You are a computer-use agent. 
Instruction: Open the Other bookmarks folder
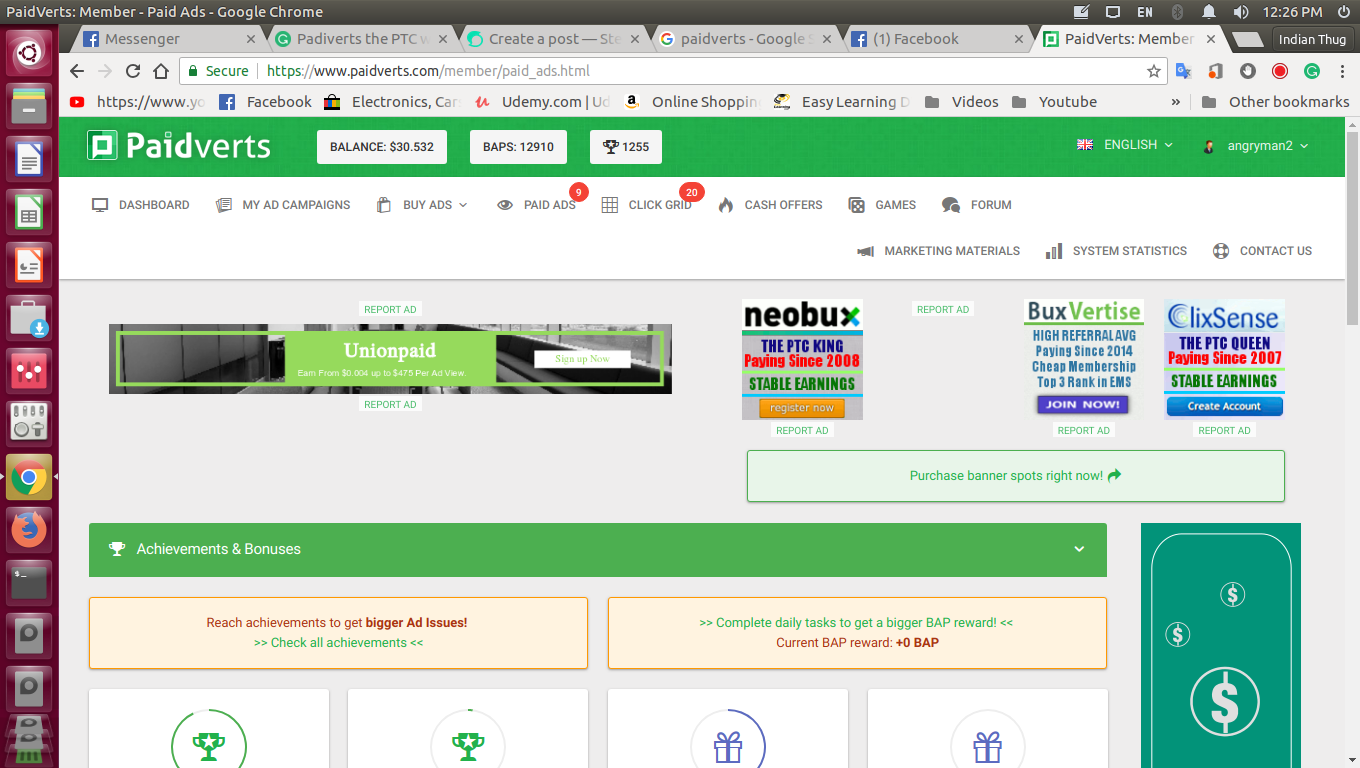[x=1275, y=102]
